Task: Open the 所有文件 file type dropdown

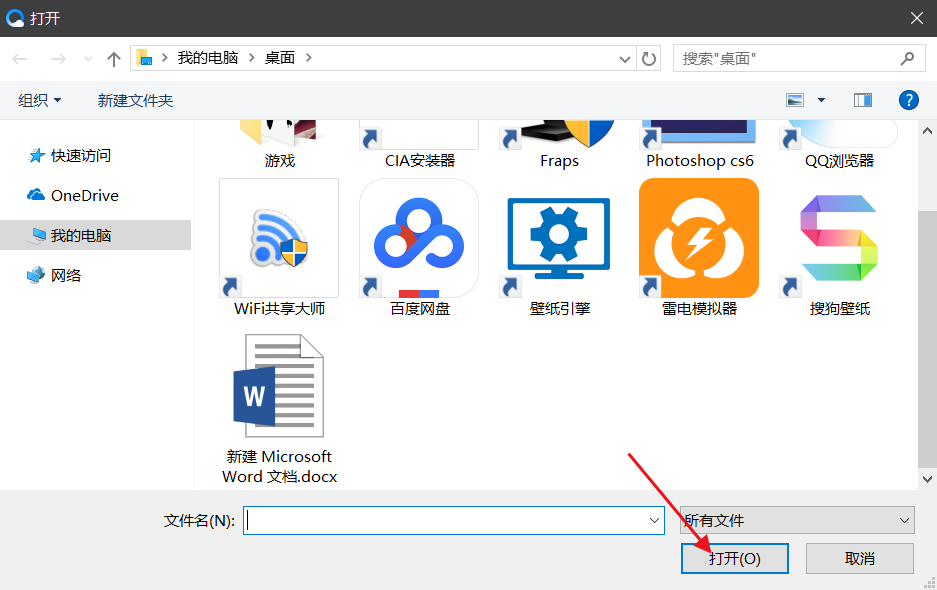Action: [x=797, y=520]
